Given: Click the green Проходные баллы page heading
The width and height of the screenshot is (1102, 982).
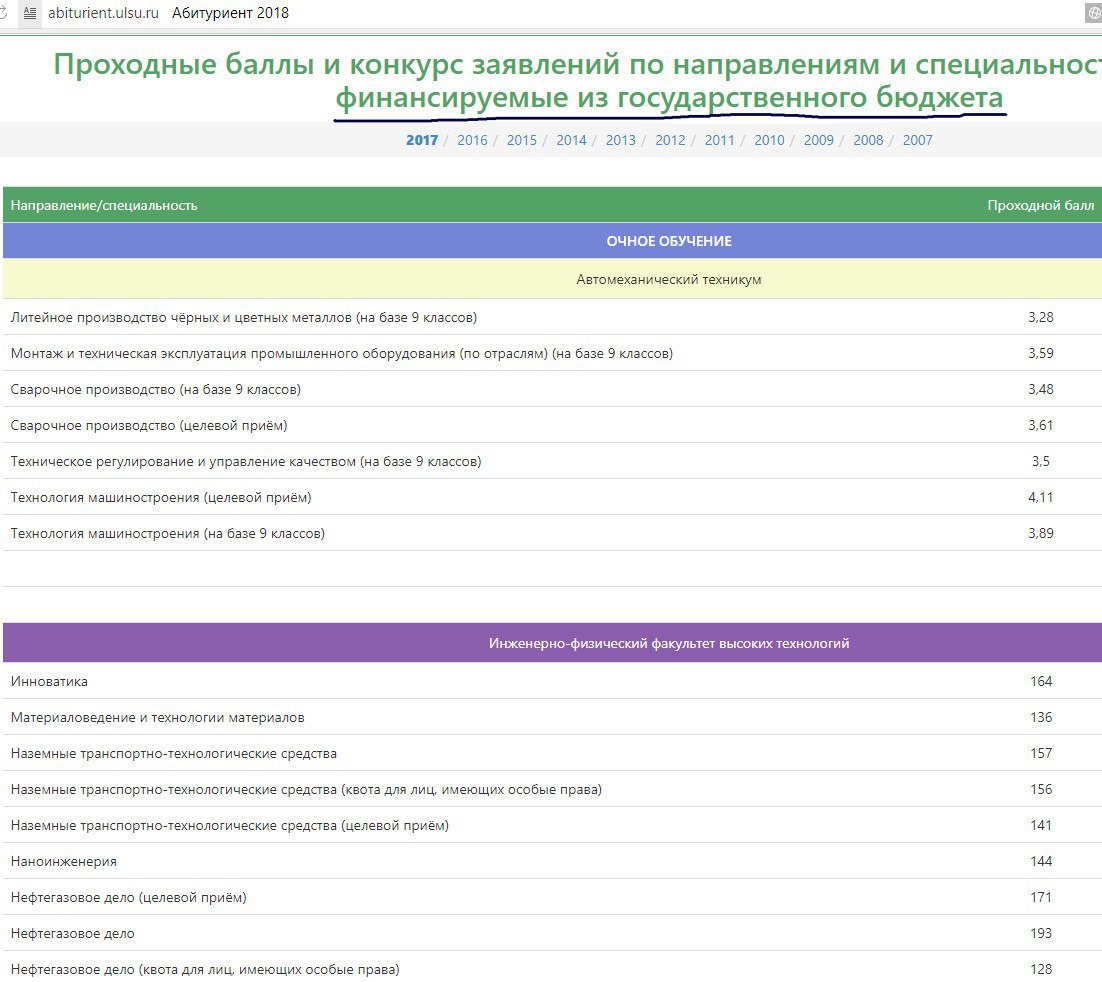Looking at the screenshot, I should pyautogui.click(x=578, y=81).
